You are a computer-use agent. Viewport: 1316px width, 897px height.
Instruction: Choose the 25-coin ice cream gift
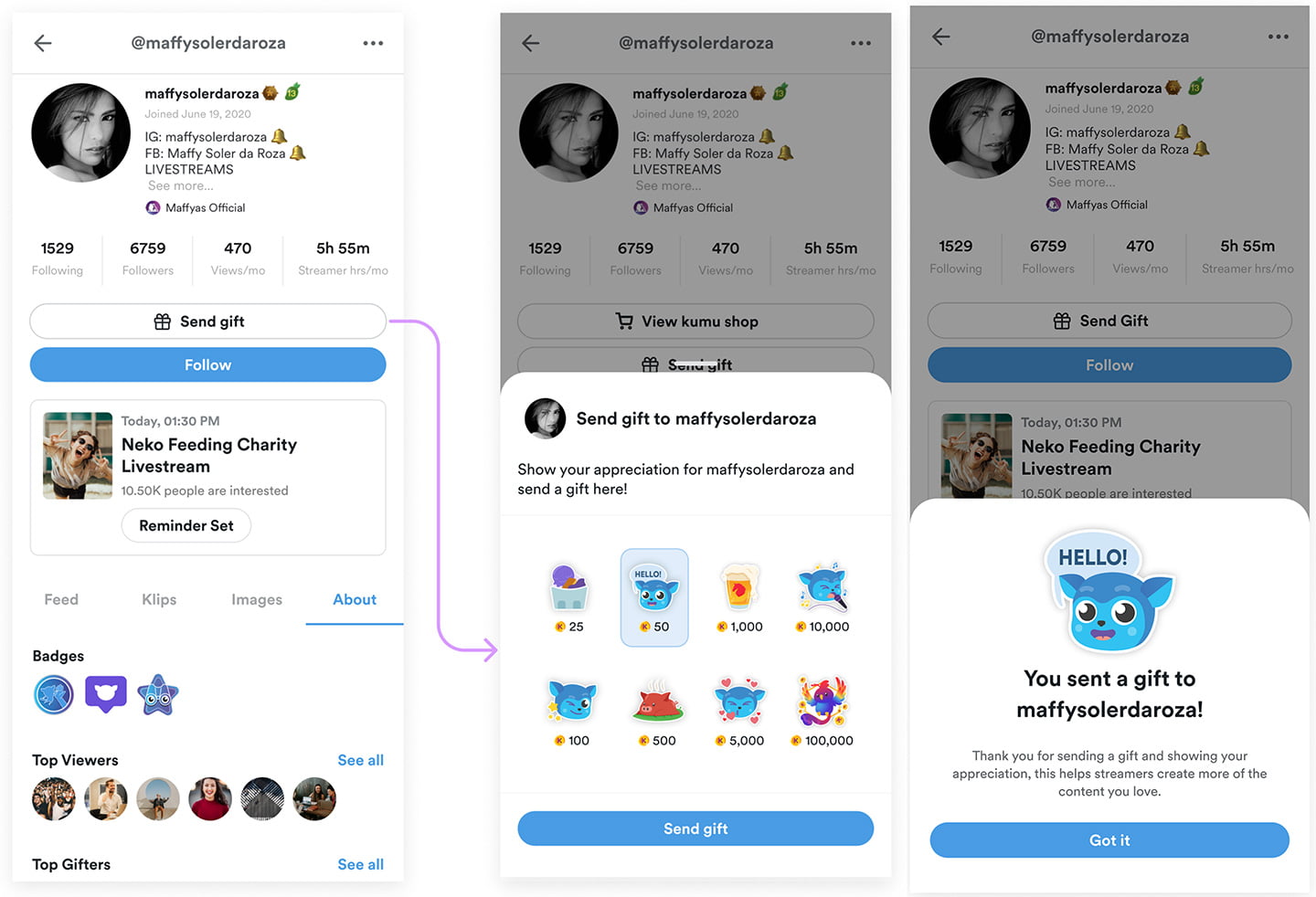click(x=569, y=597)
